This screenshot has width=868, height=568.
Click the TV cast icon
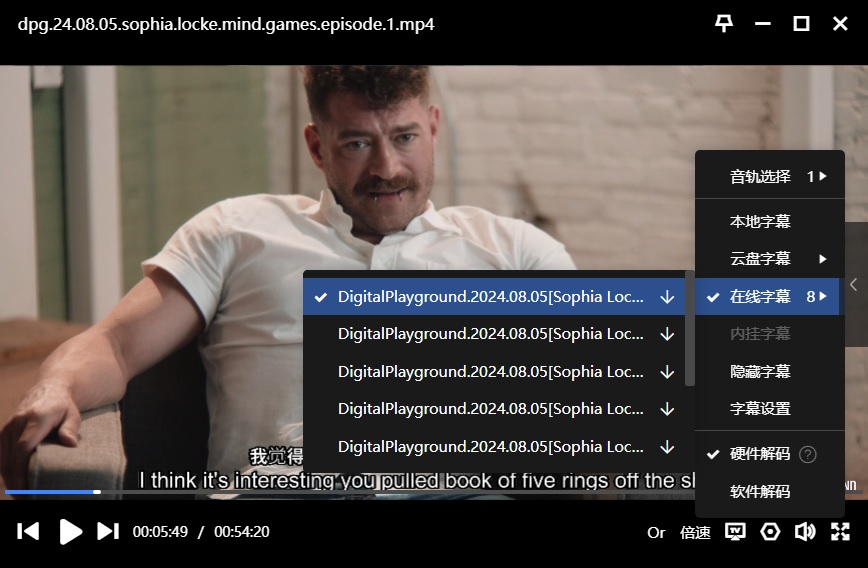coord(735,532)
